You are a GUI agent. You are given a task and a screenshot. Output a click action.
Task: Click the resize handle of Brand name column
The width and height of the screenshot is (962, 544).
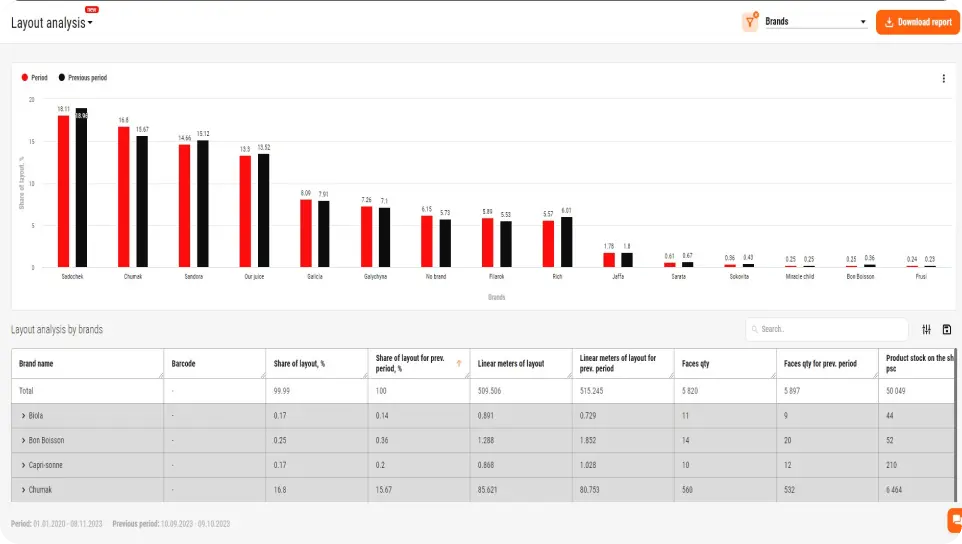(x=159, y=373)
